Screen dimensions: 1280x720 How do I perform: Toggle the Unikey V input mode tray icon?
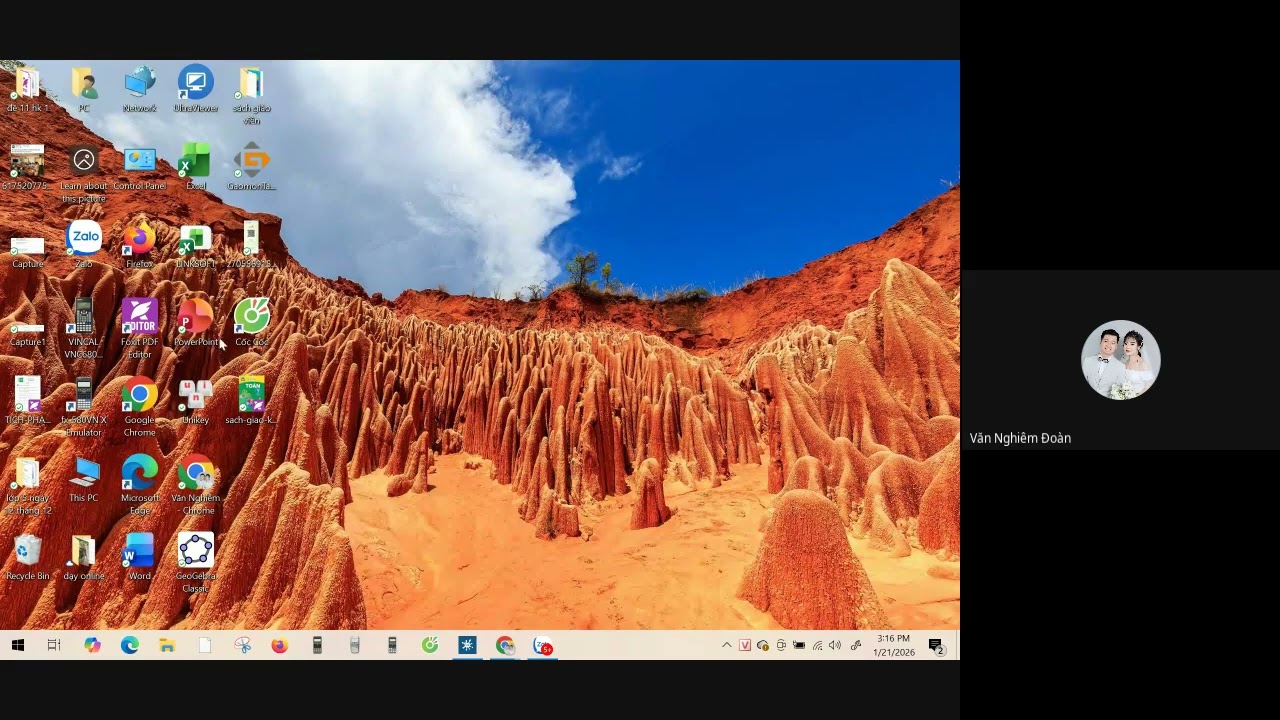[745, 646]
